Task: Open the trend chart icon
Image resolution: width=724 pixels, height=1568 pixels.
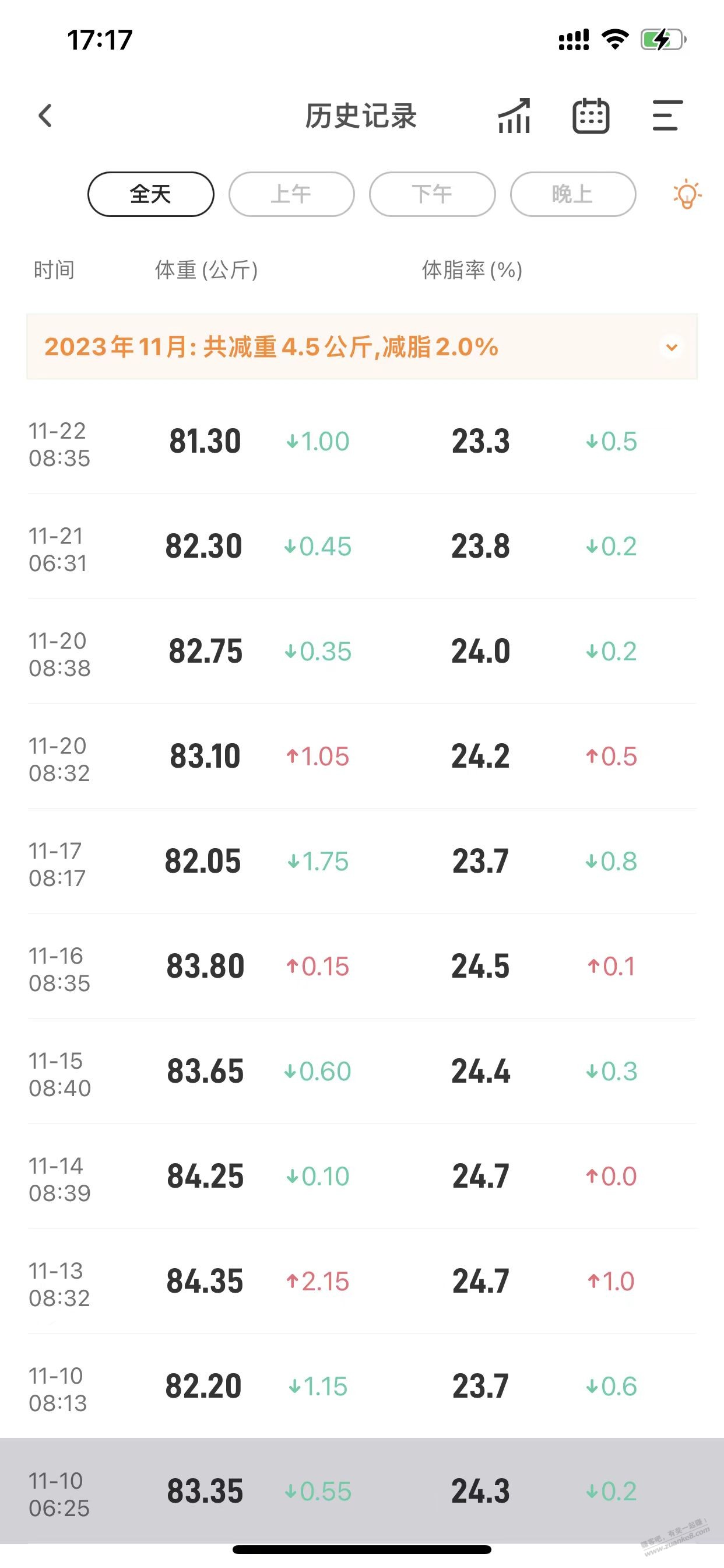Action: (x=514, y=116)
